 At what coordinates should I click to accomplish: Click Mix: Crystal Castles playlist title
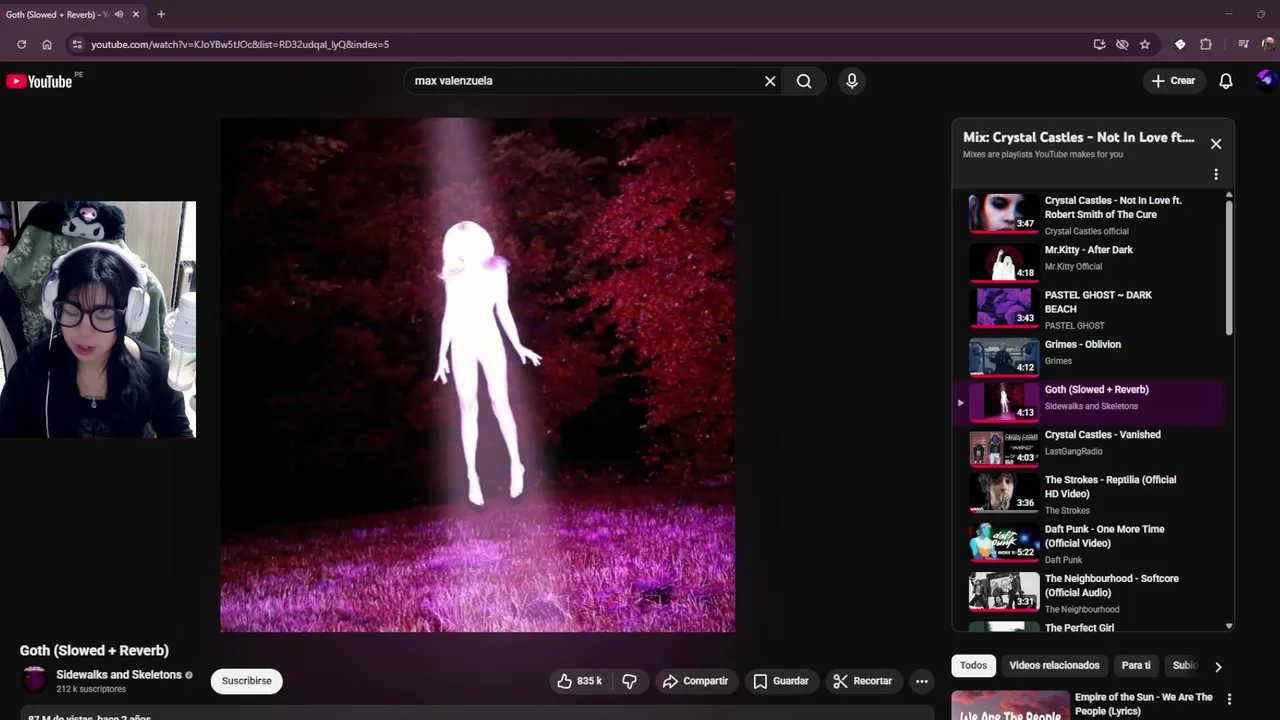point(1079,137)
